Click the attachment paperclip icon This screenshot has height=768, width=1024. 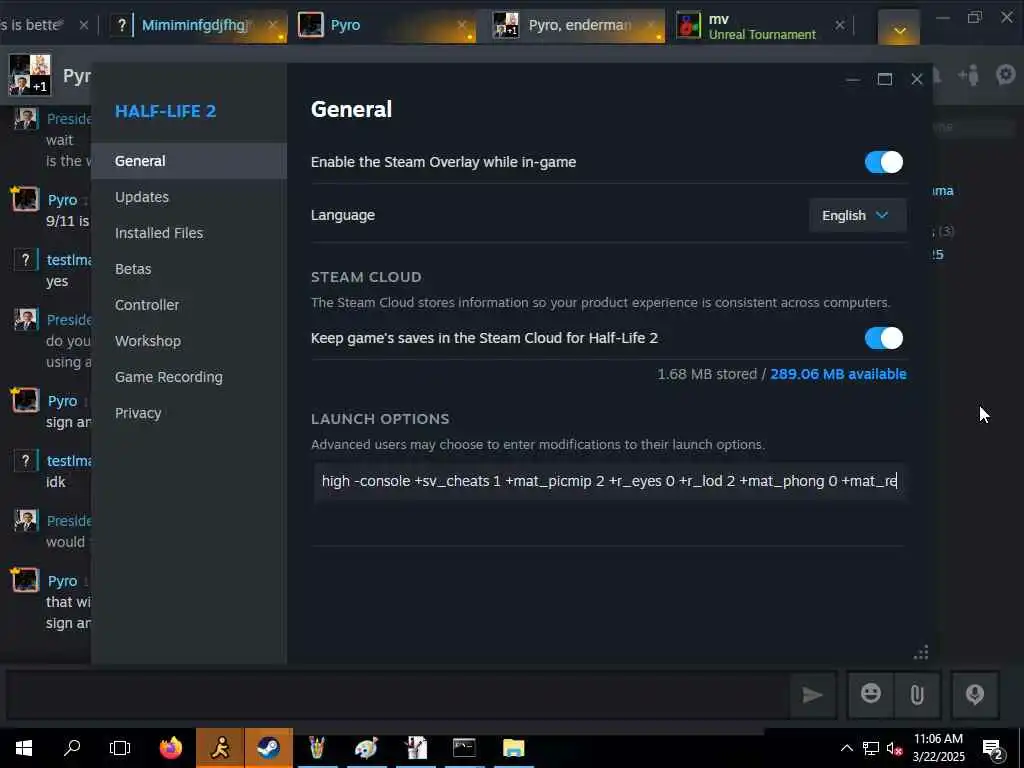tap(917, 695)
